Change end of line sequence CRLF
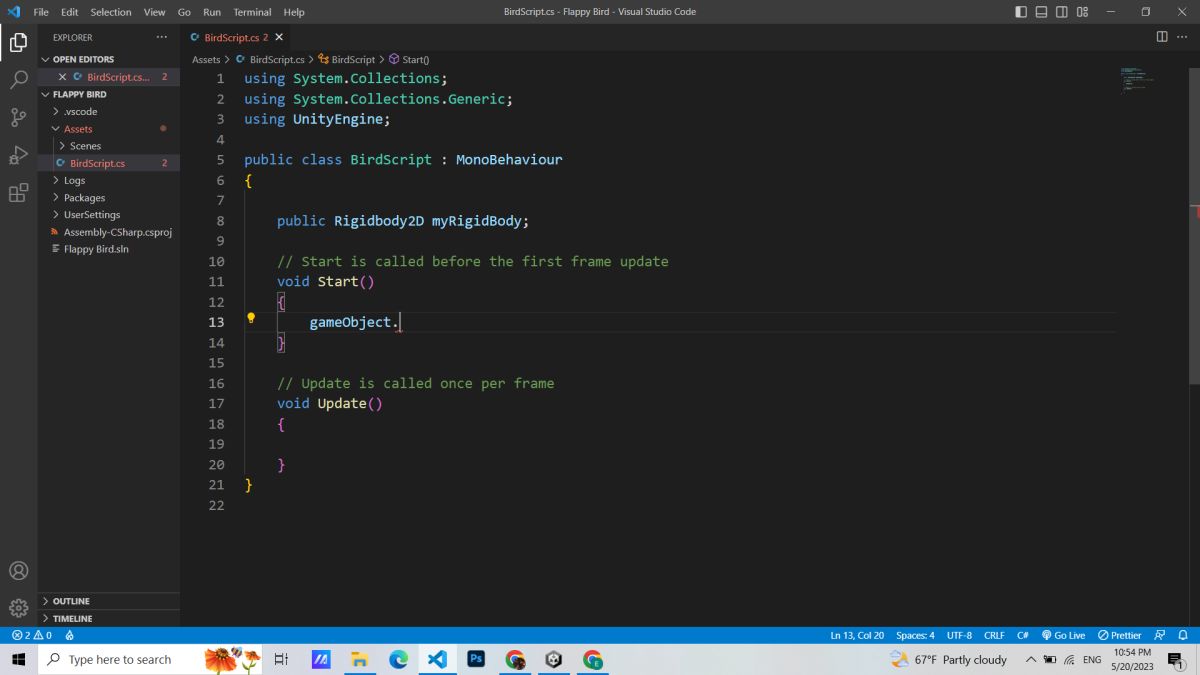Screen dimensions: 1200x675 [x=994, y=635]
